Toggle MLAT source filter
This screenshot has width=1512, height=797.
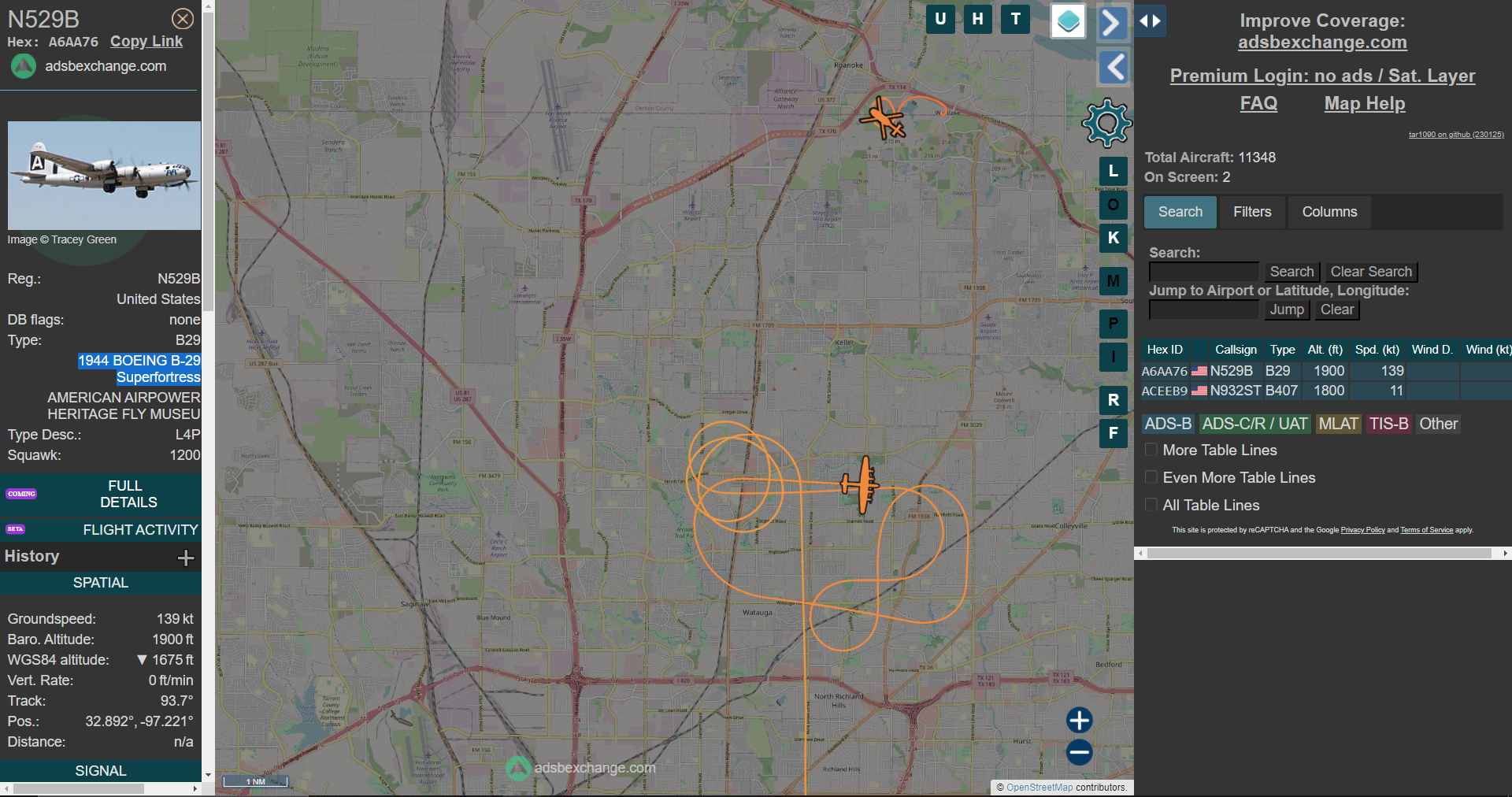[1339, 424]
